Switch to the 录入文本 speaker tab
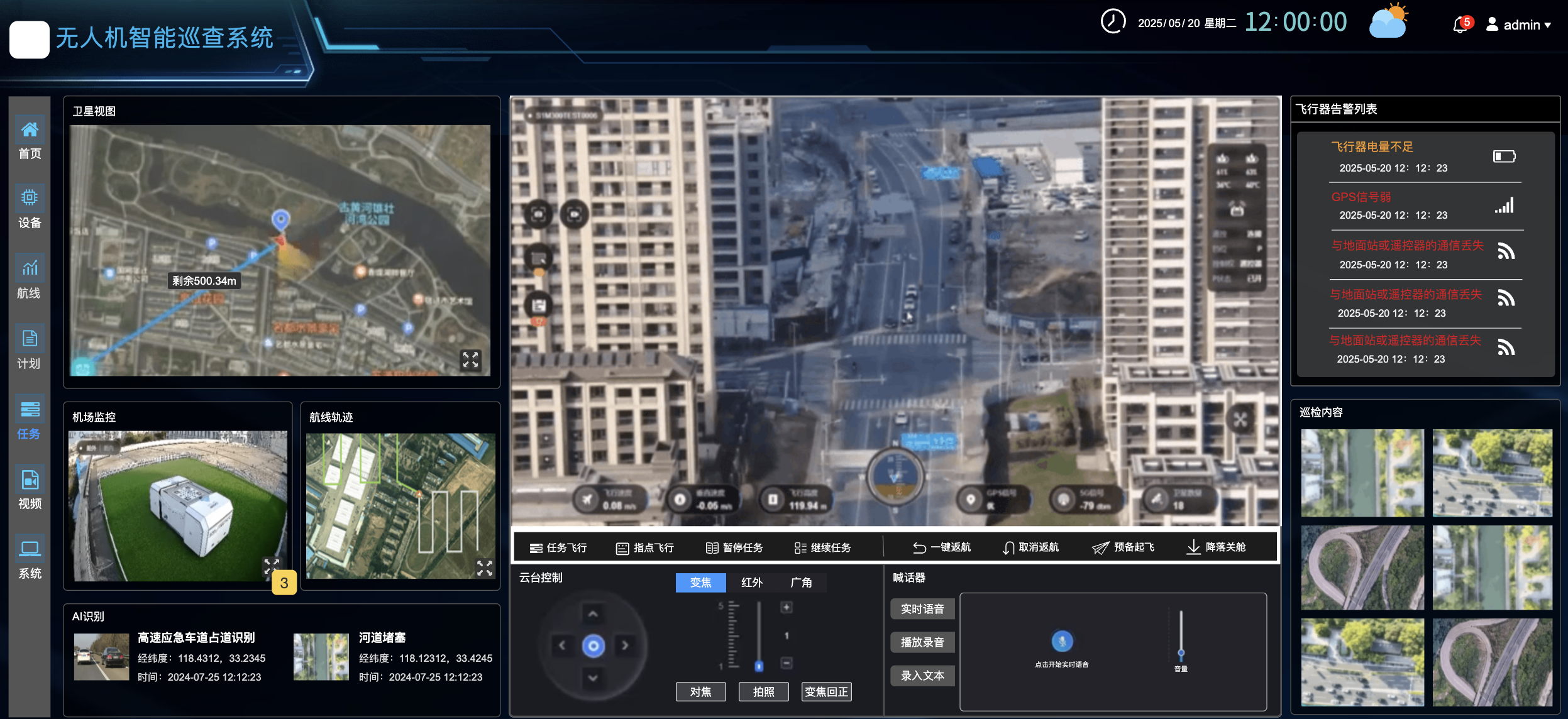1568x719 pixels. (922, 676)
